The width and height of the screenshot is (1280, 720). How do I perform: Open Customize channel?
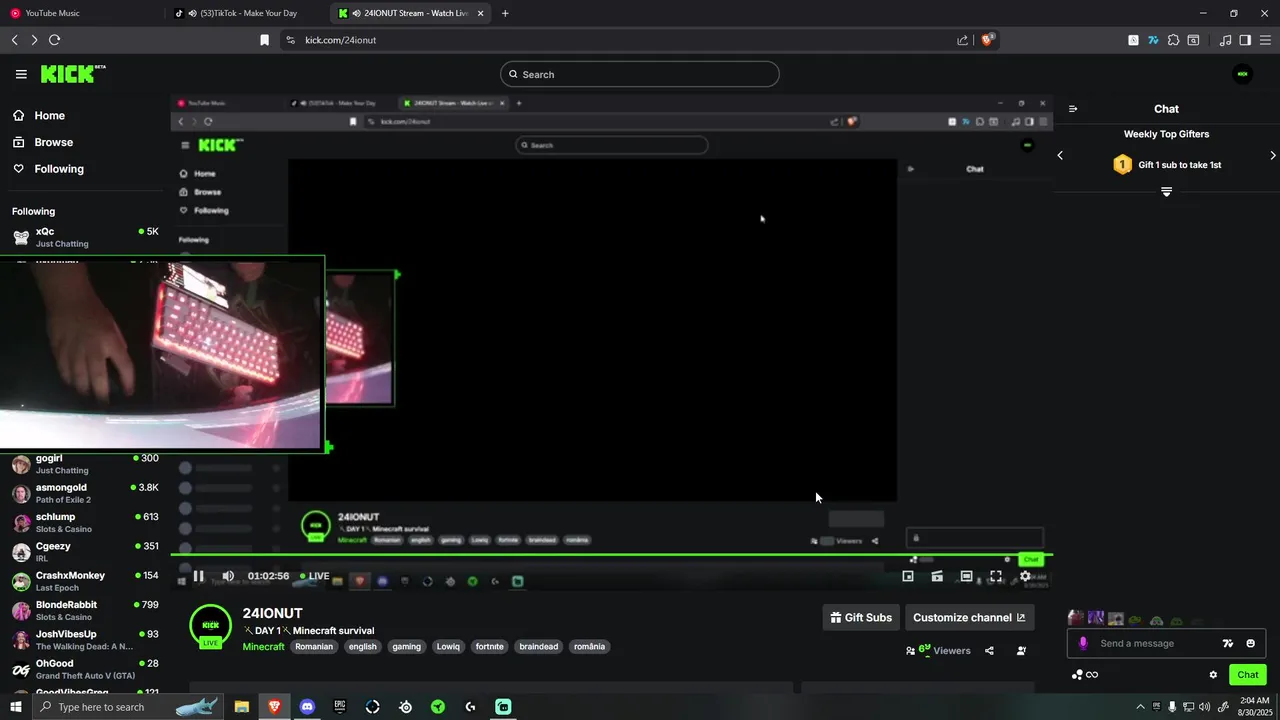pyautogui.click(x=969, y=618)
